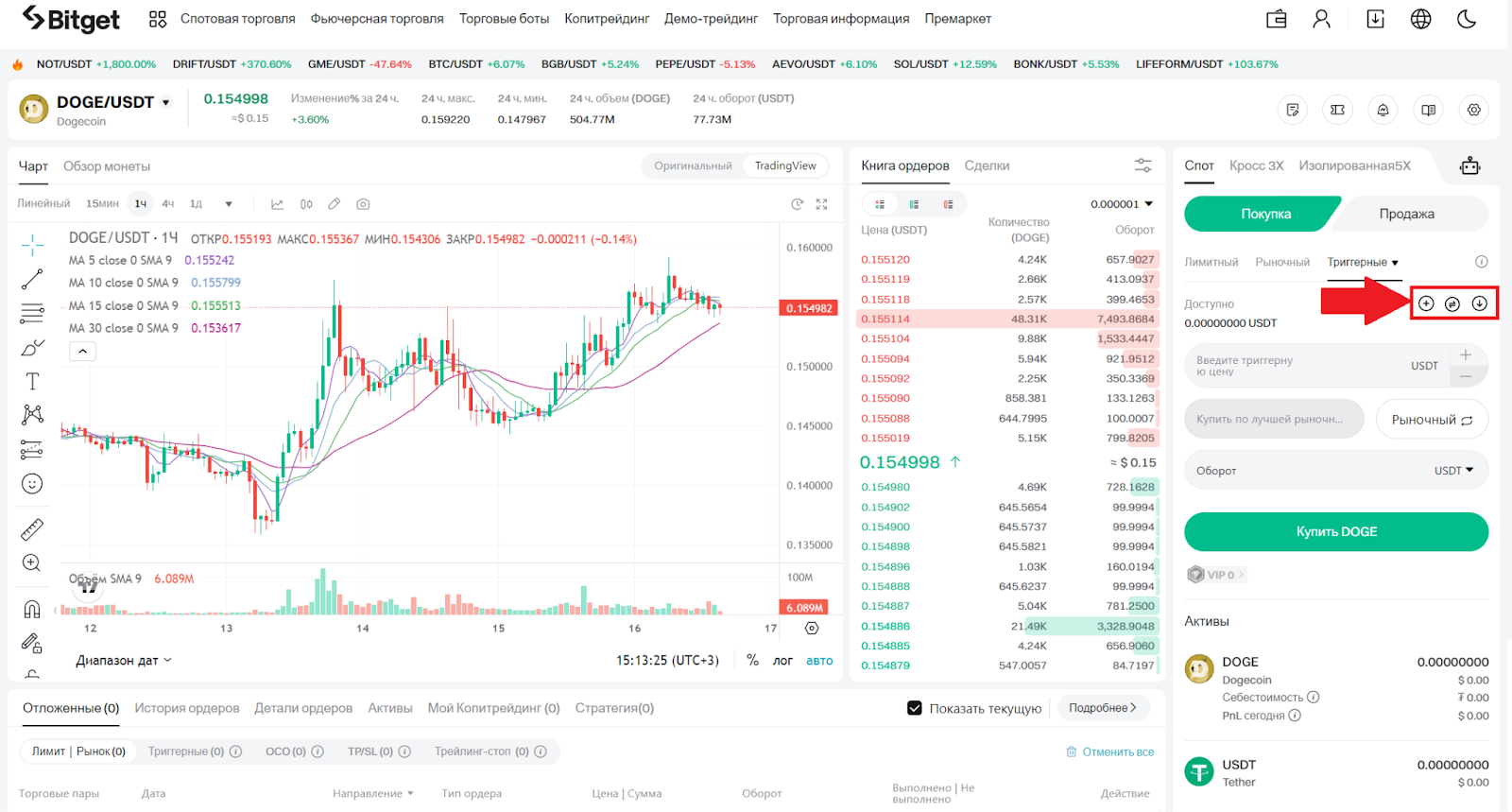Open the Фьючерсная торговля menu
This screenshot has height=812, width=1512.
(x=377, y=19)
